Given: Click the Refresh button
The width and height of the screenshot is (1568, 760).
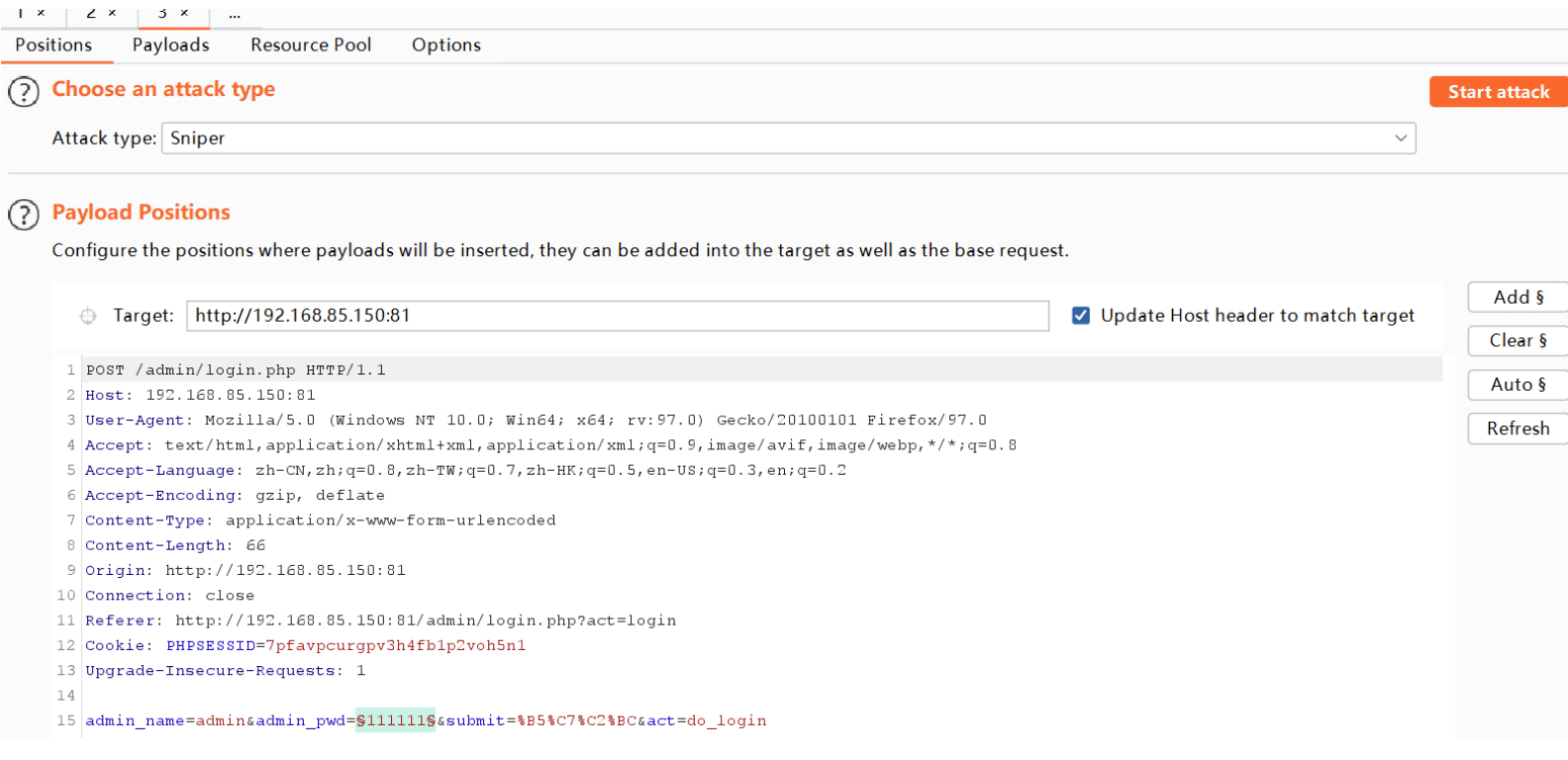Looking at the screenshot, I should coord(1518,428).
